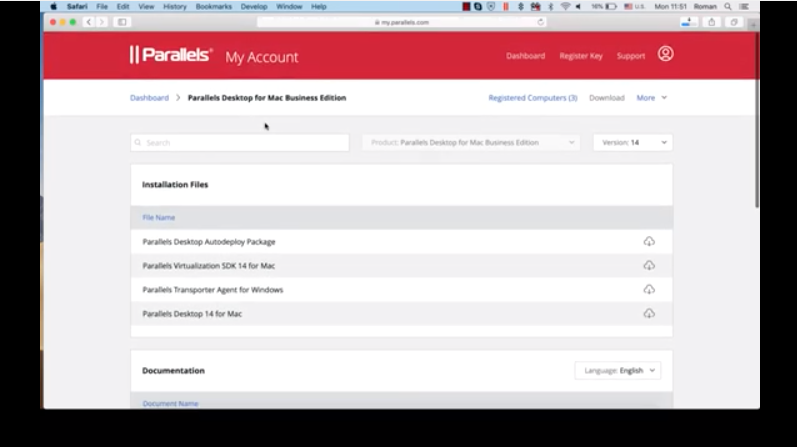Viewport: 797px width, 447px height.
Task: Select Parallels Desktop 14 for Mac text
Action: click(x=192, y=314)
